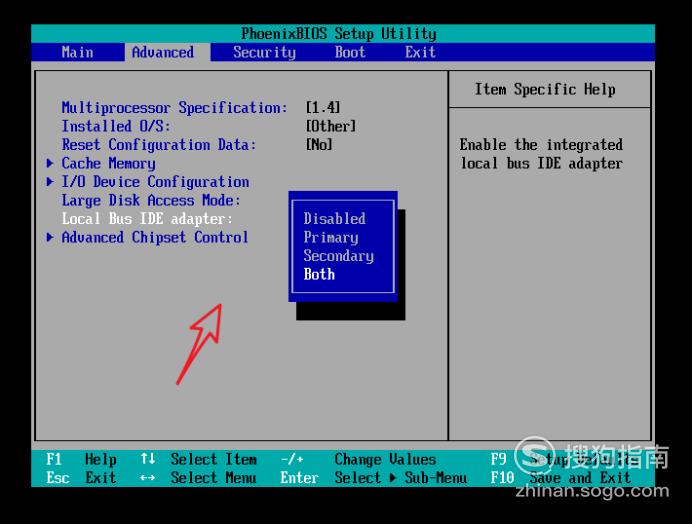692x524 pixels.
Task: Choose Primary in the popup list
Action: (x=331, y=237)
